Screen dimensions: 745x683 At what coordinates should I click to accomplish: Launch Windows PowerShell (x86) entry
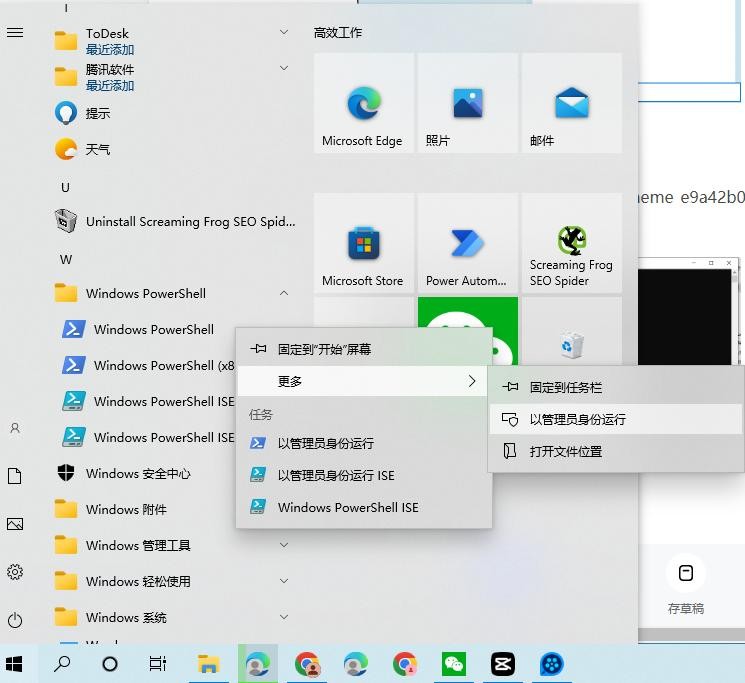147,365
